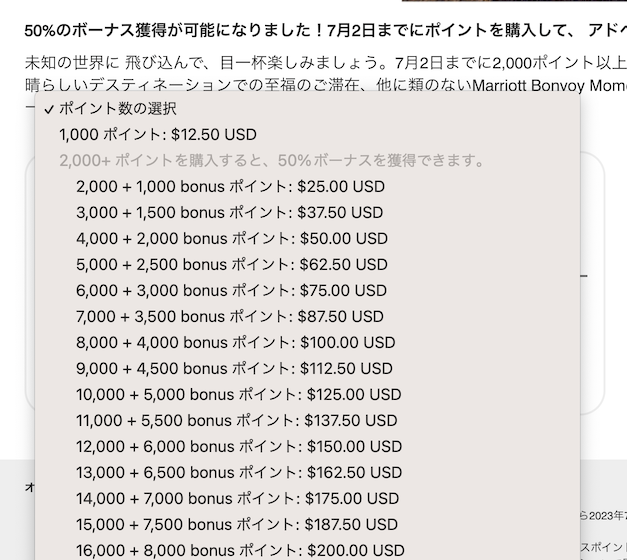Choose 10,000 + 5,000 bonus for $125.00

click(x=307, y=395)
